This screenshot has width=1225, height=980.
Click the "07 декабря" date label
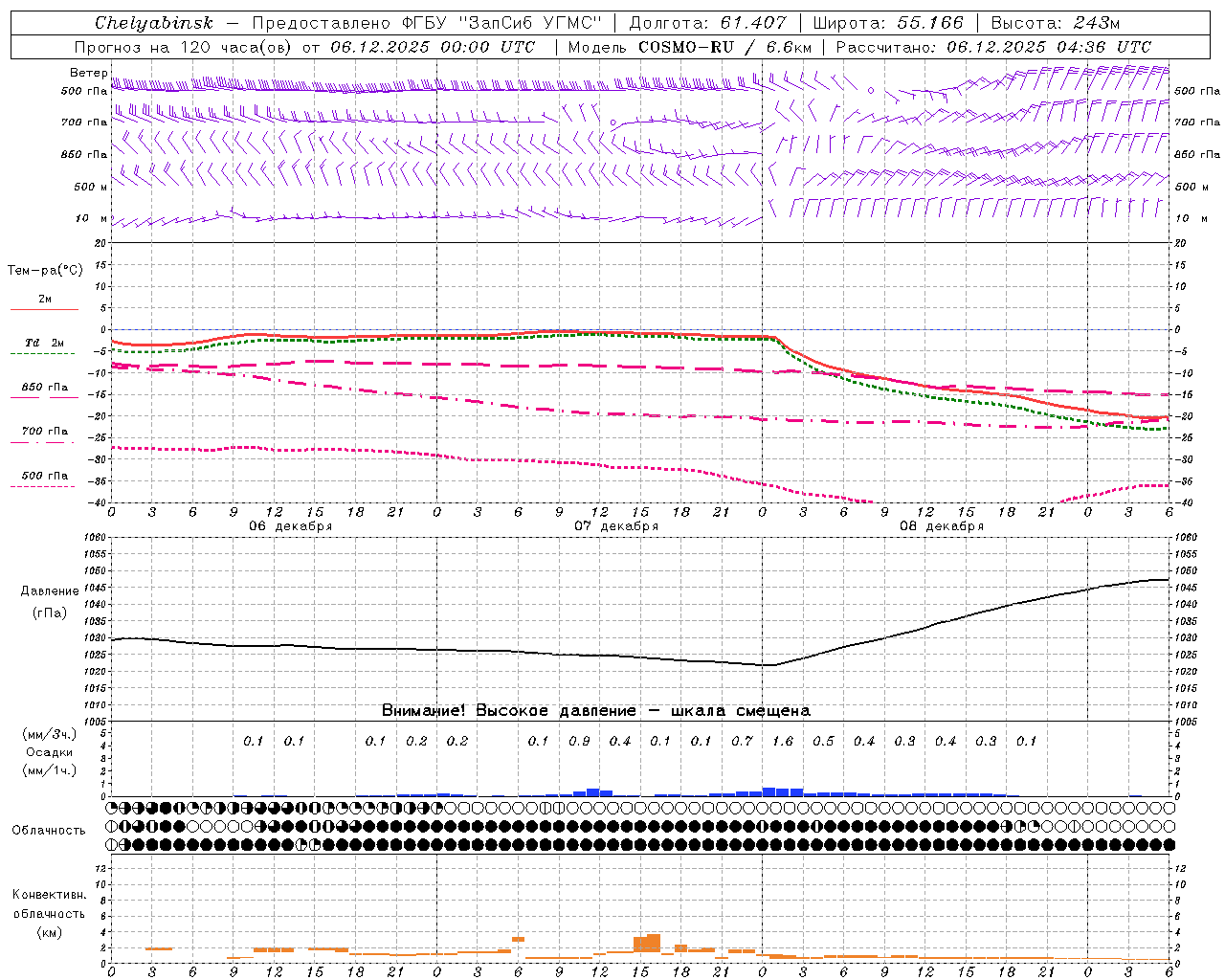click(x=616, y=526)
